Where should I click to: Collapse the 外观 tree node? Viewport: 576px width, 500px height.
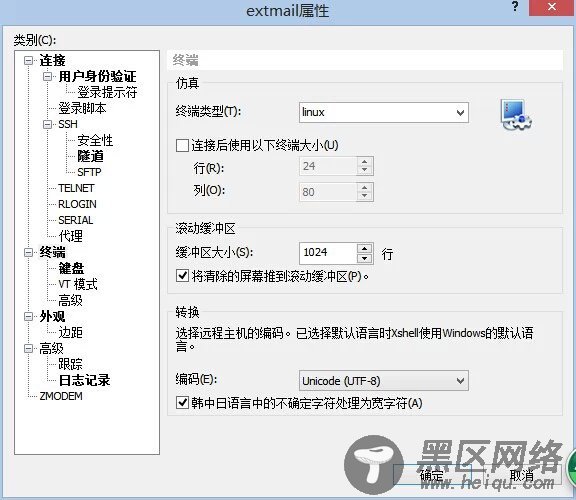tap(28, 316)
